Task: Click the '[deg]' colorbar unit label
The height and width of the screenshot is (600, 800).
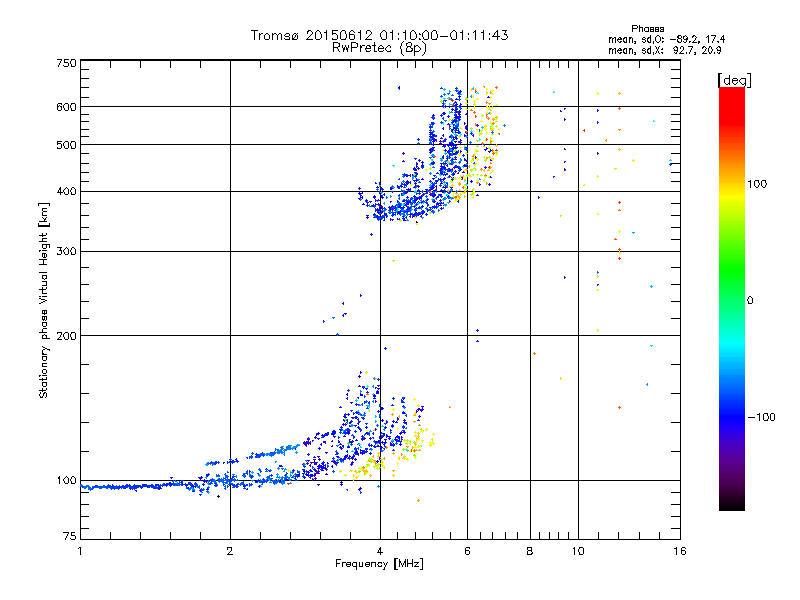Action: tap(734, 80)
